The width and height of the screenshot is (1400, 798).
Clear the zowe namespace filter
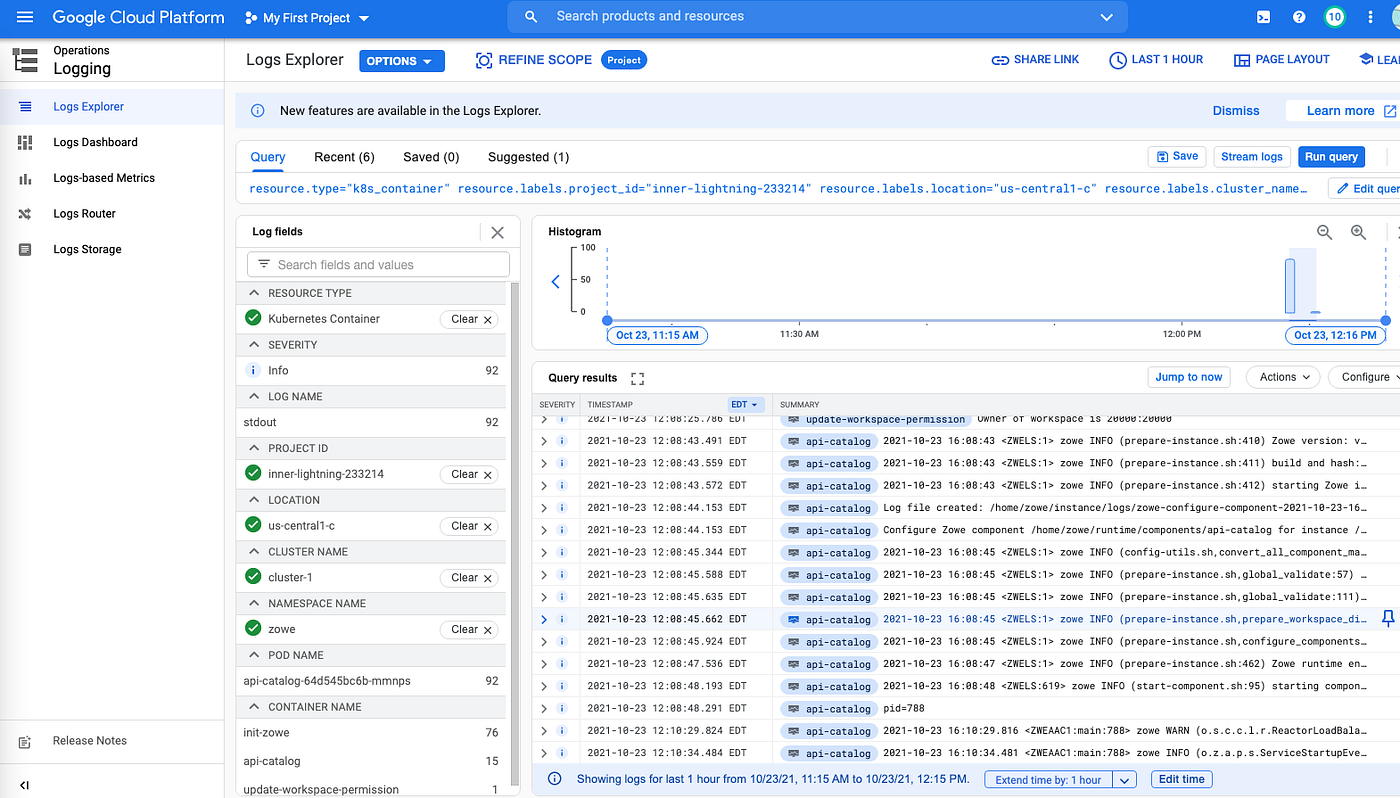click(471, 629)
